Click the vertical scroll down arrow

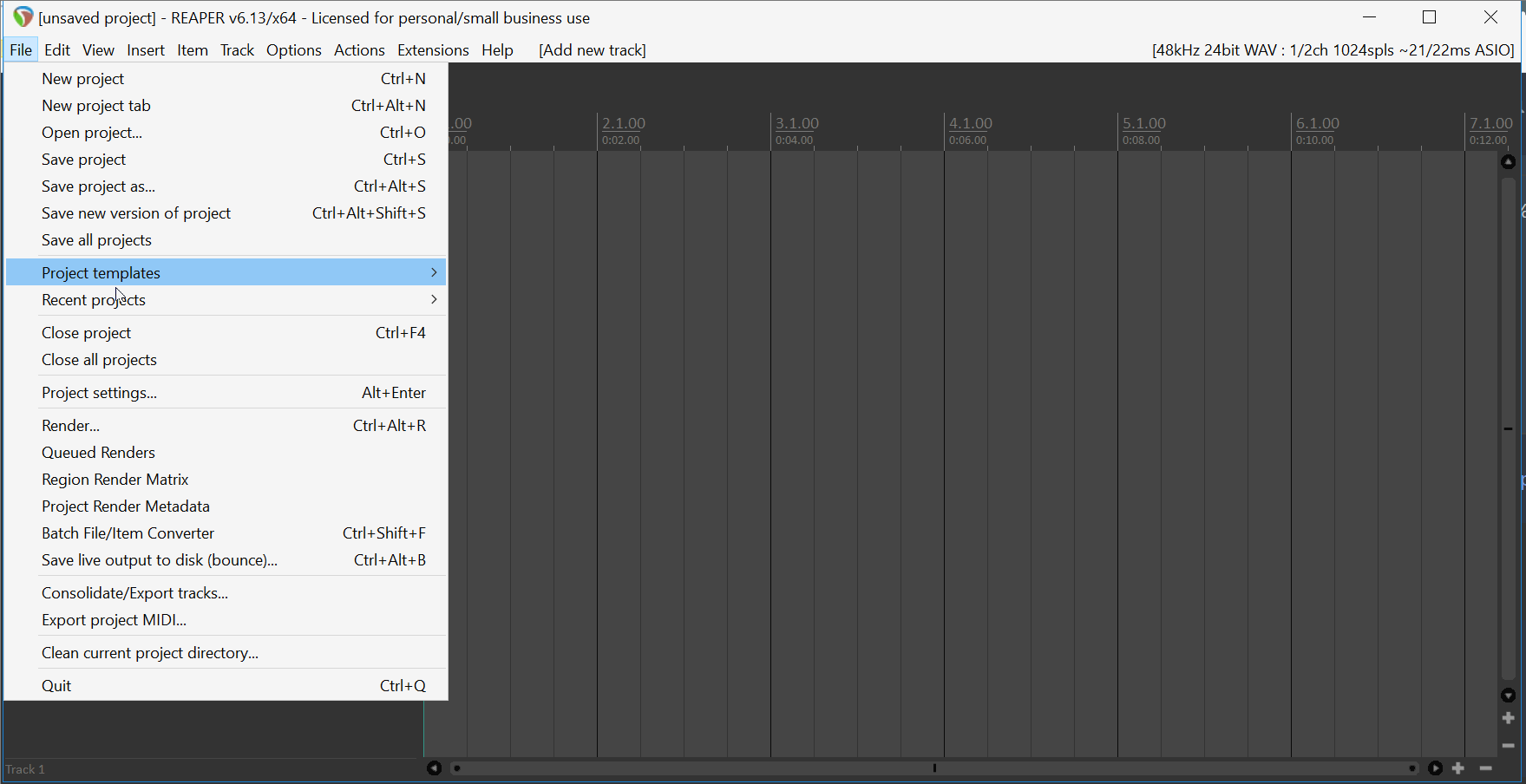(x=1509, y=696)
